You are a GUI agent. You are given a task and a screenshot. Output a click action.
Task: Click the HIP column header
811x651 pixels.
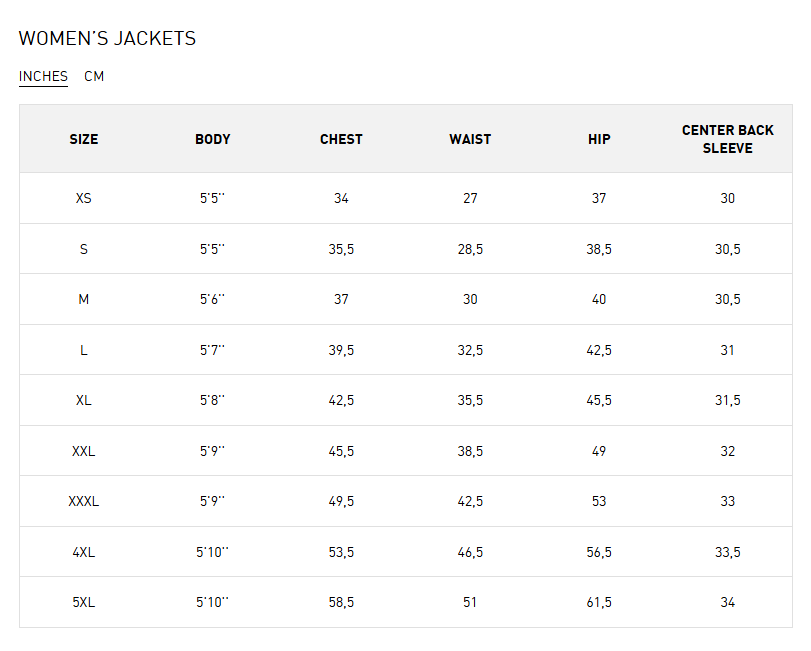599,139
